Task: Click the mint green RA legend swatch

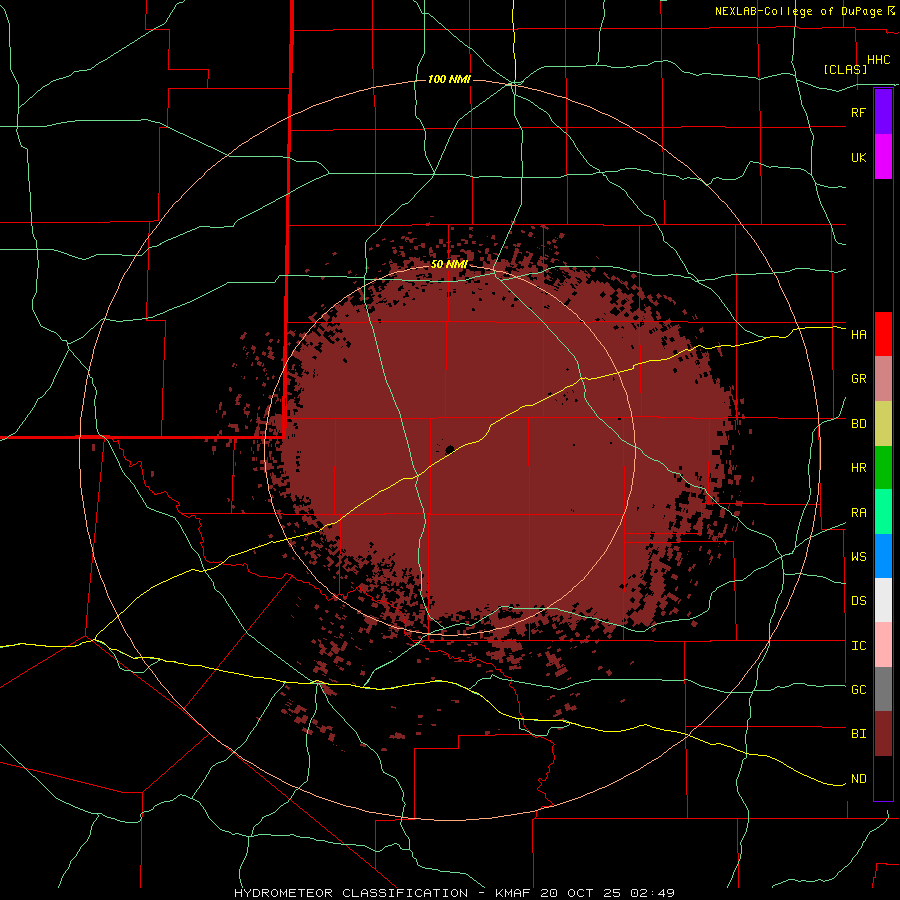Action: point(883,512)
